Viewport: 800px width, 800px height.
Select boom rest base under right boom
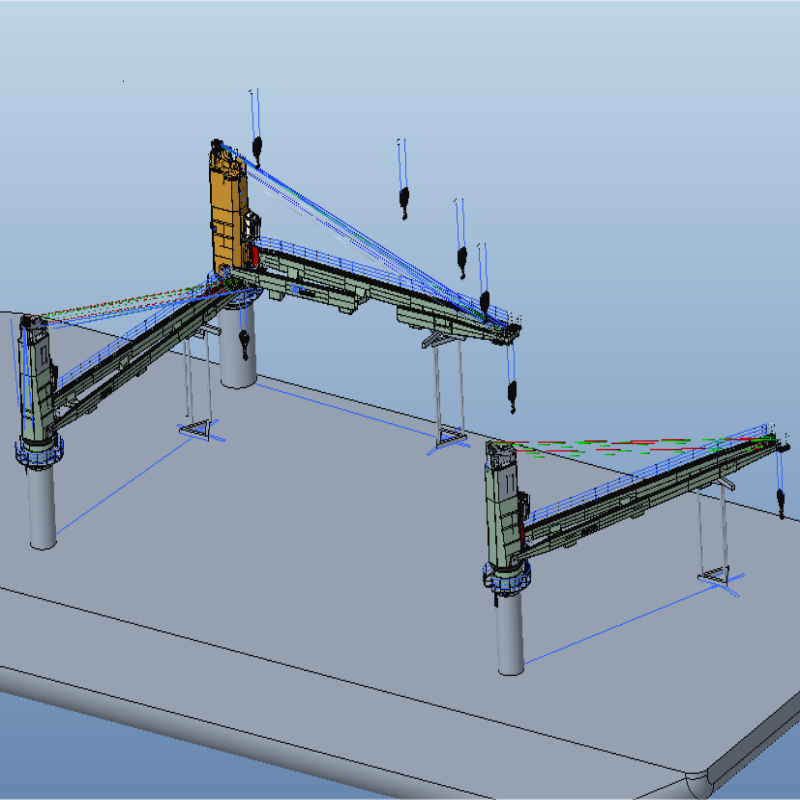click(718, 577)
